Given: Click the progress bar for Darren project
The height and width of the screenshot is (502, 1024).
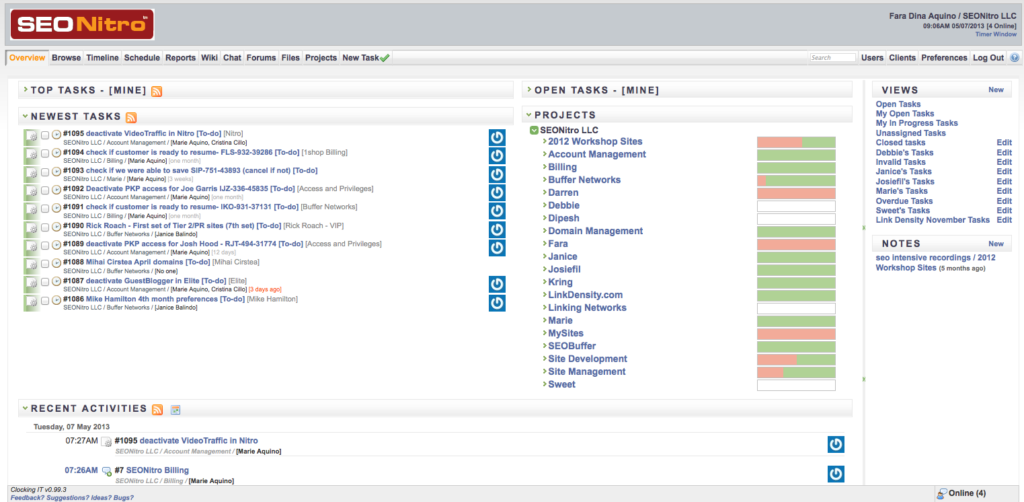Looking at the screenshot, I should pyautogui.click(x=796, y=193).
